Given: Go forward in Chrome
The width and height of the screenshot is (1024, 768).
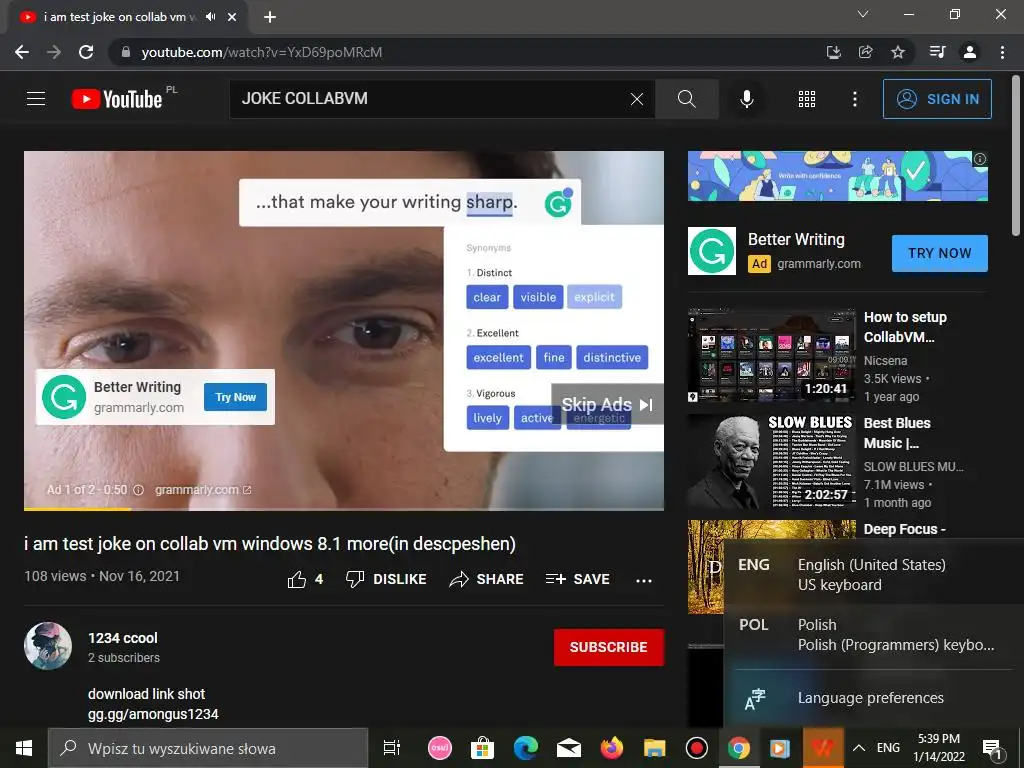Looking at the screenshot, I should 54,52.
